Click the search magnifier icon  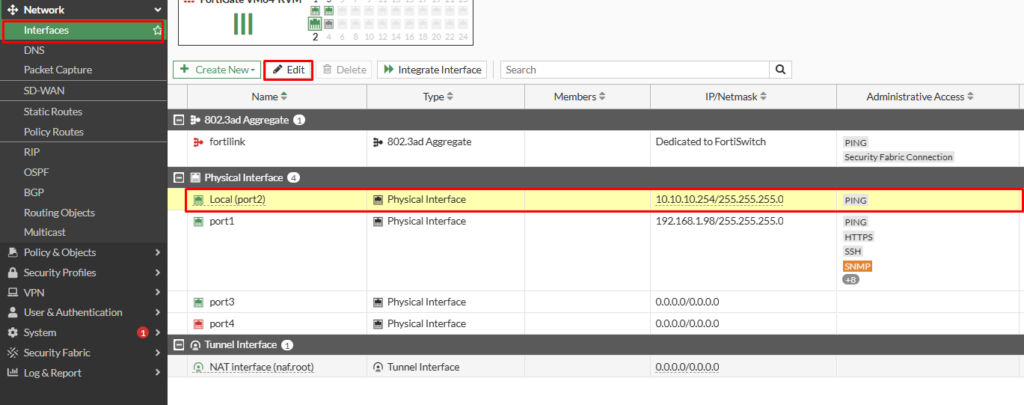(780, 70)
